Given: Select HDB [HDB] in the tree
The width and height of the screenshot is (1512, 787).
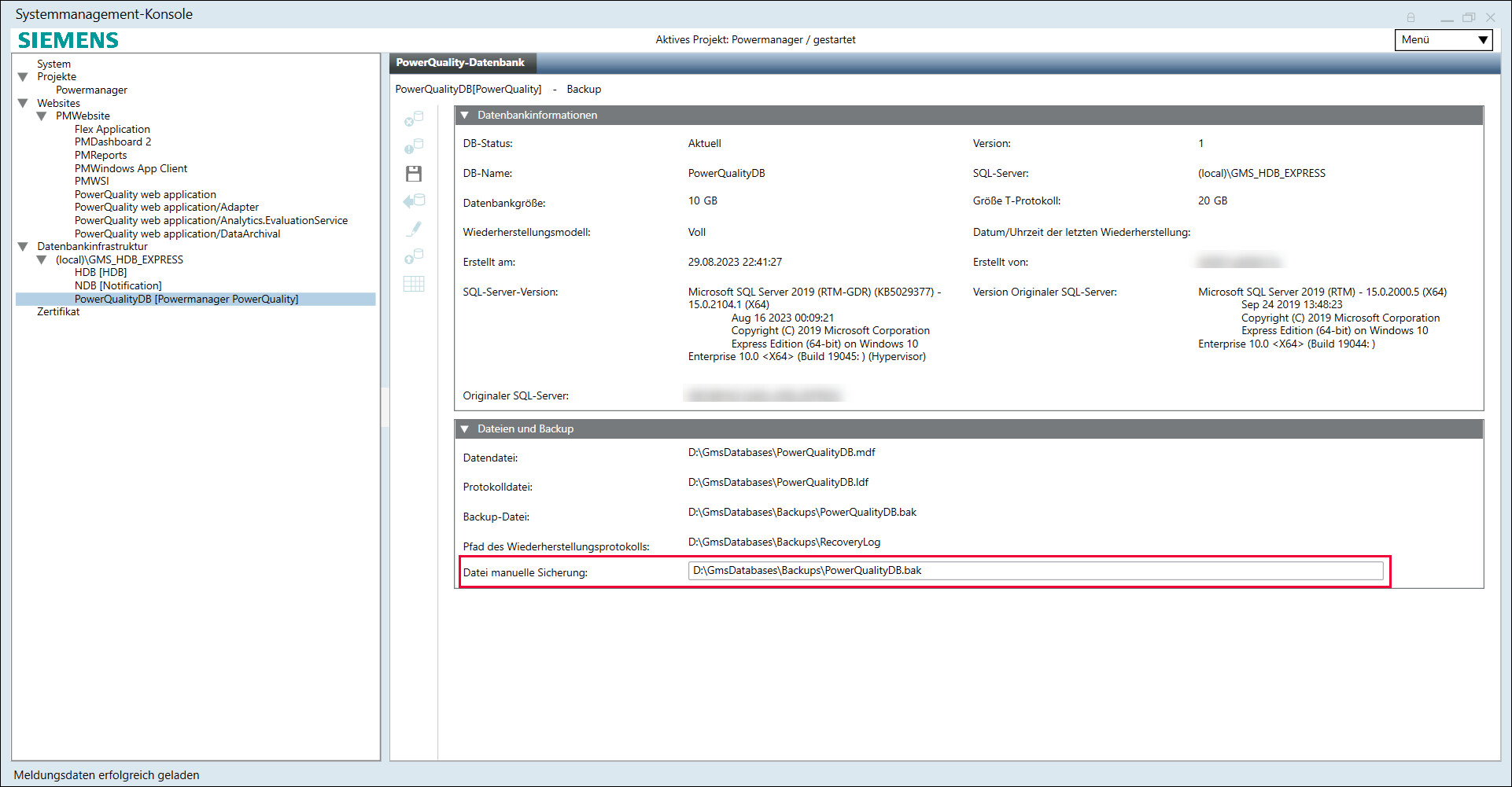Looking at the screenshot, I should click(101, 273).
